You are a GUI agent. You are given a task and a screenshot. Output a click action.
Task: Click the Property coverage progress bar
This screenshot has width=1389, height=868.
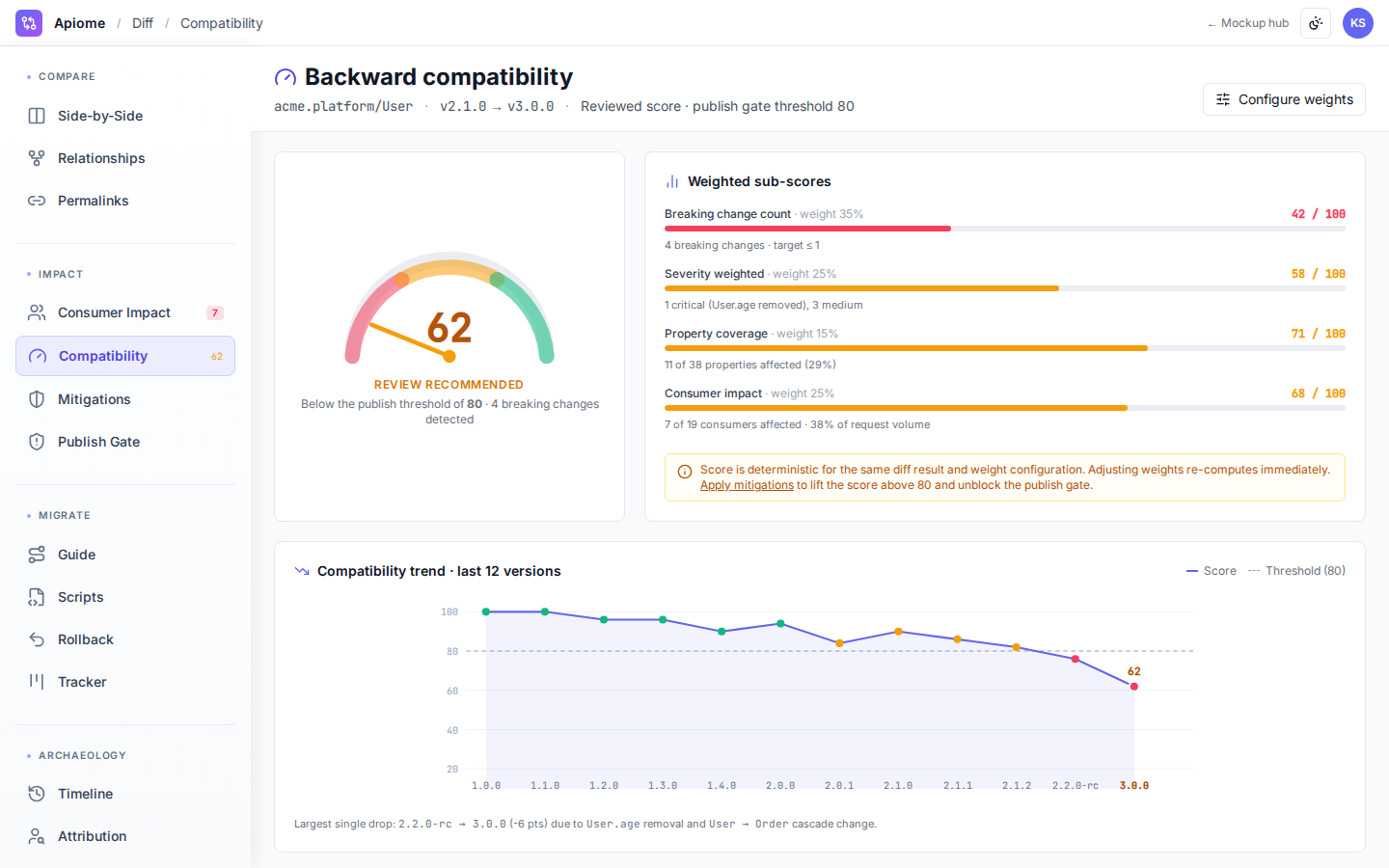[x=1005, y=348]
